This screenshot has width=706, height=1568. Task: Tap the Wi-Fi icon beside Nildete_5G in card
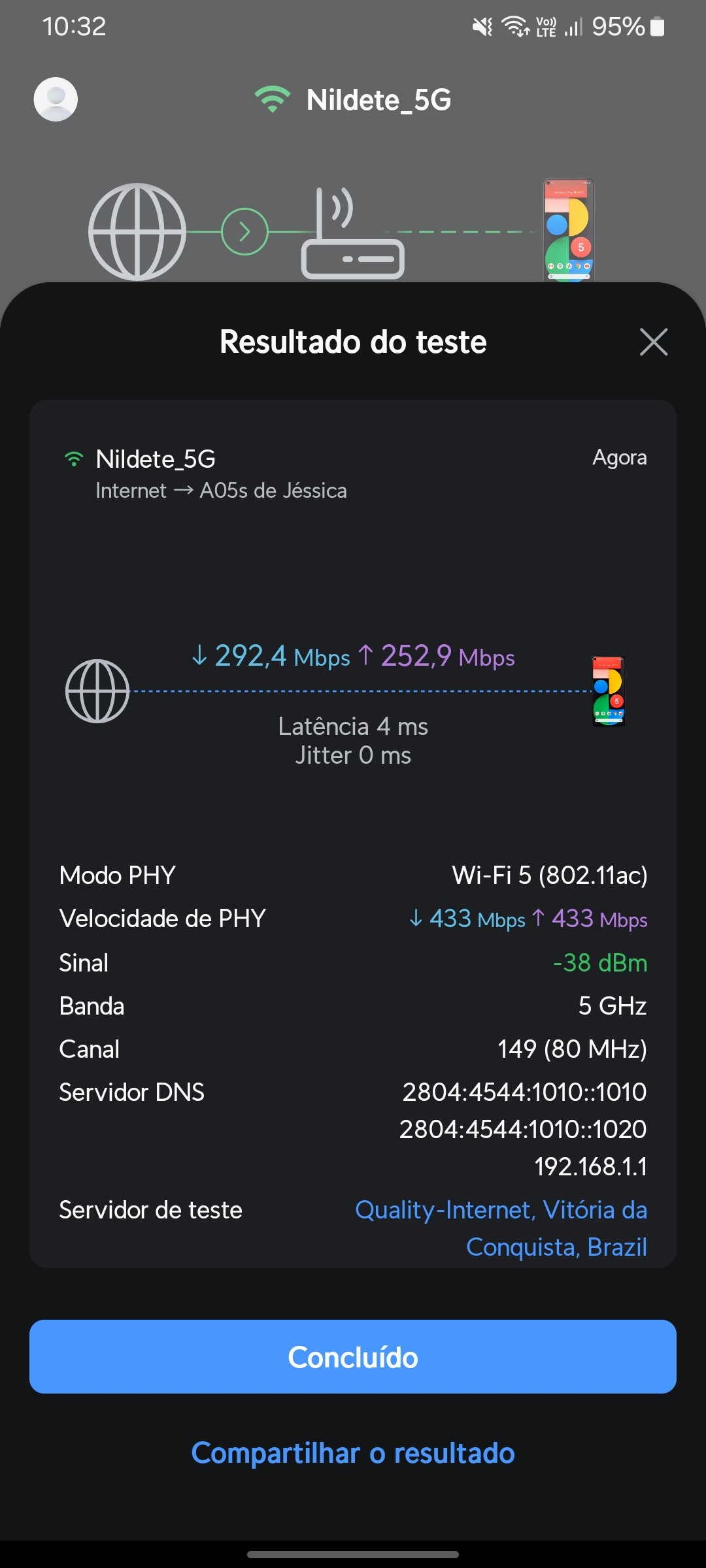coord(74,459)
